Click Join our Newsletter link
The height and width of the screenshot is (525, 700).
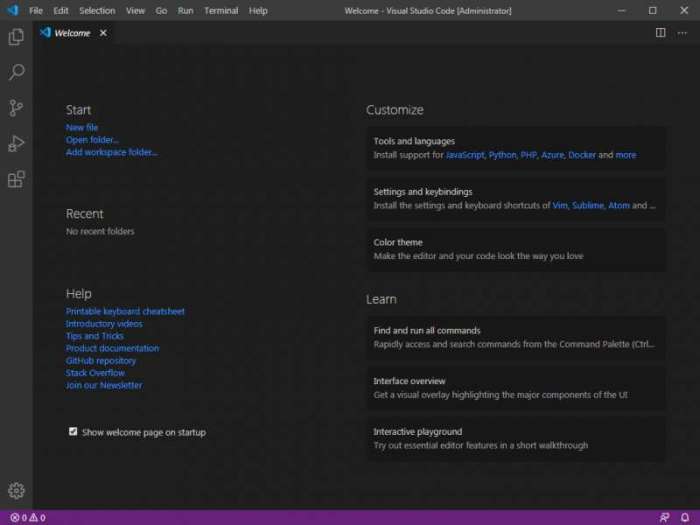(104, 385)
